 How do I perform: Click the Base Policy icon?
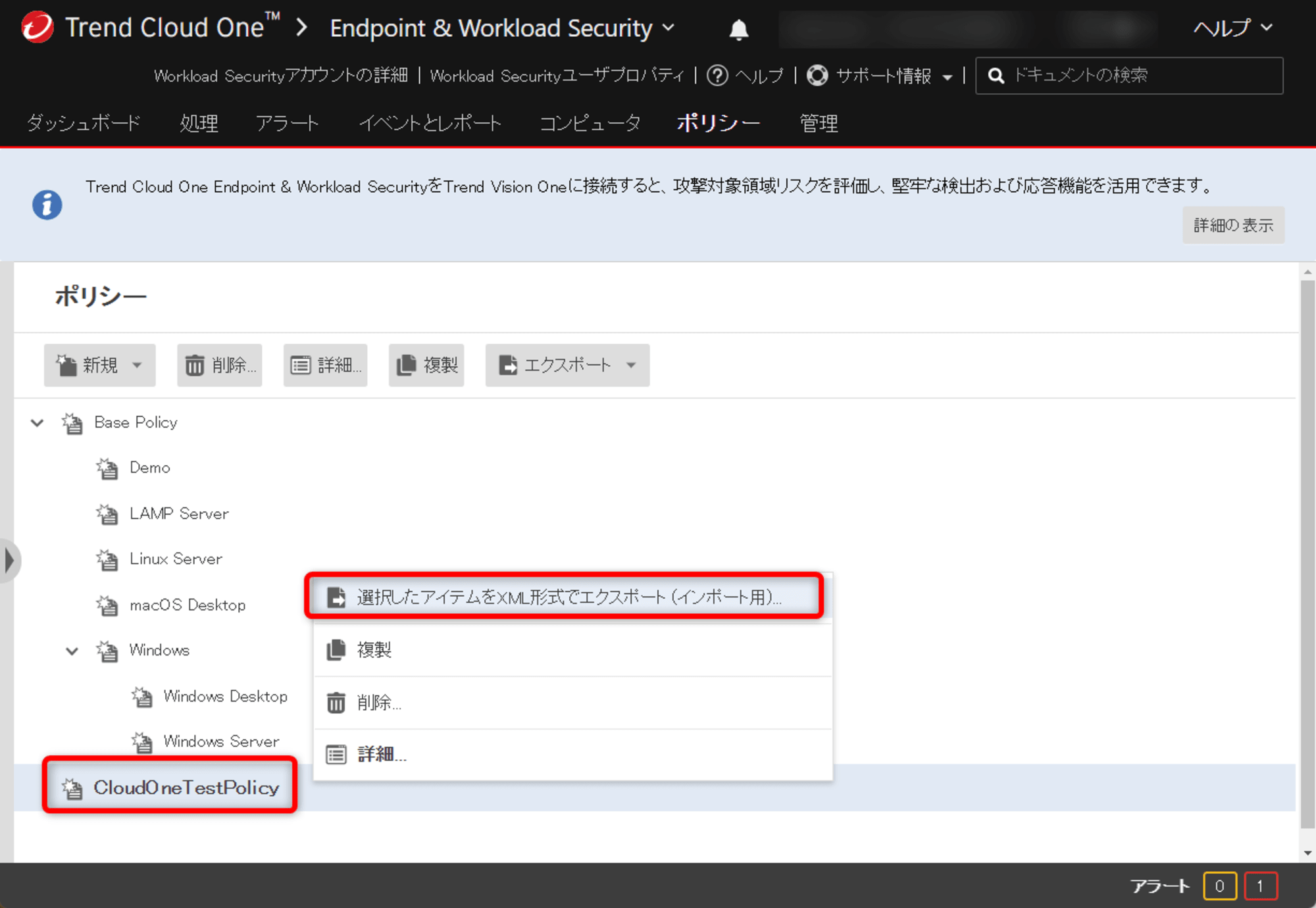[72, 423]
